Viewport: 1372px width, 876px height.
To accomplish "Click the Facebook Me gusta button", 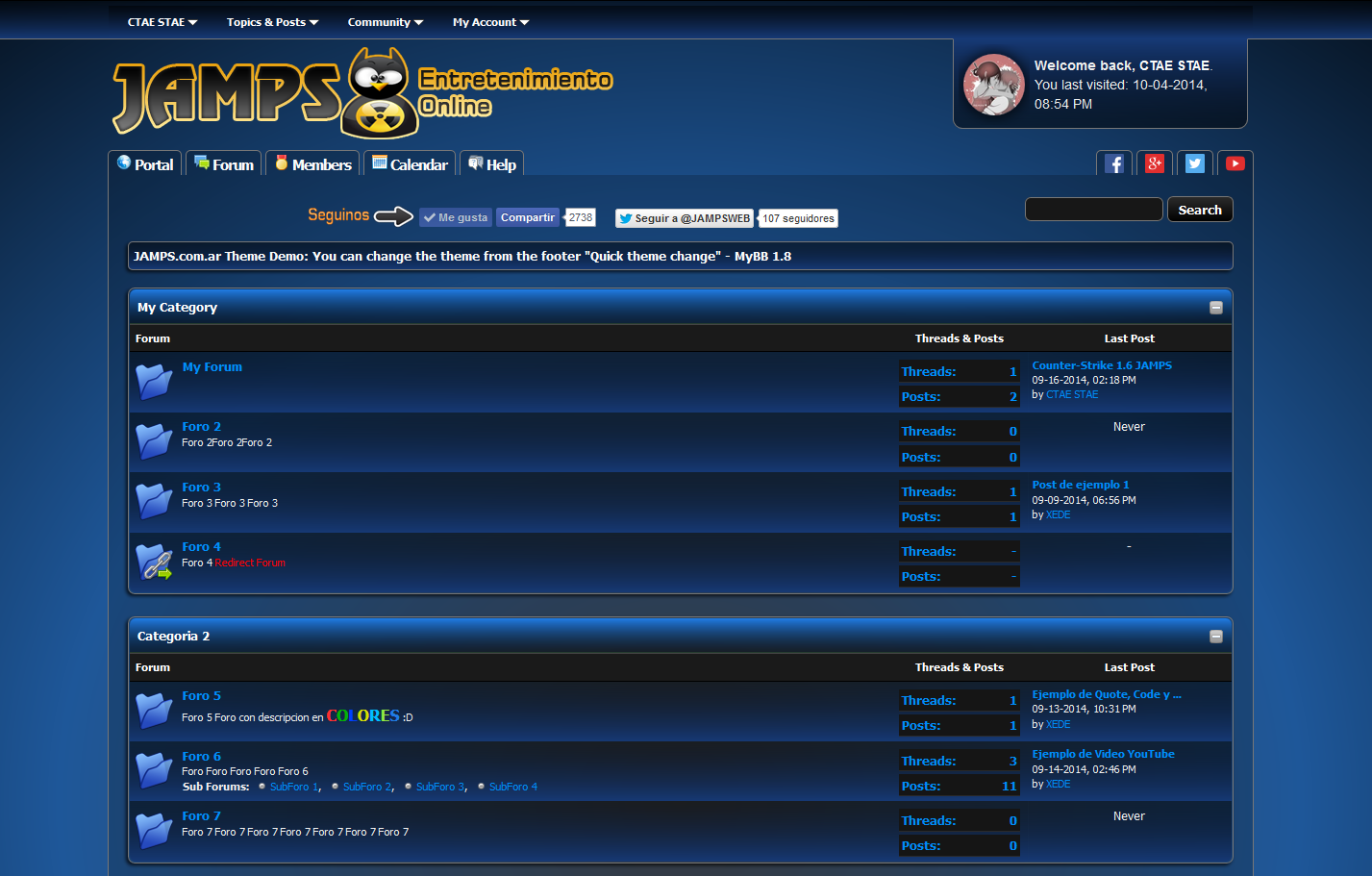I will 456,217.
